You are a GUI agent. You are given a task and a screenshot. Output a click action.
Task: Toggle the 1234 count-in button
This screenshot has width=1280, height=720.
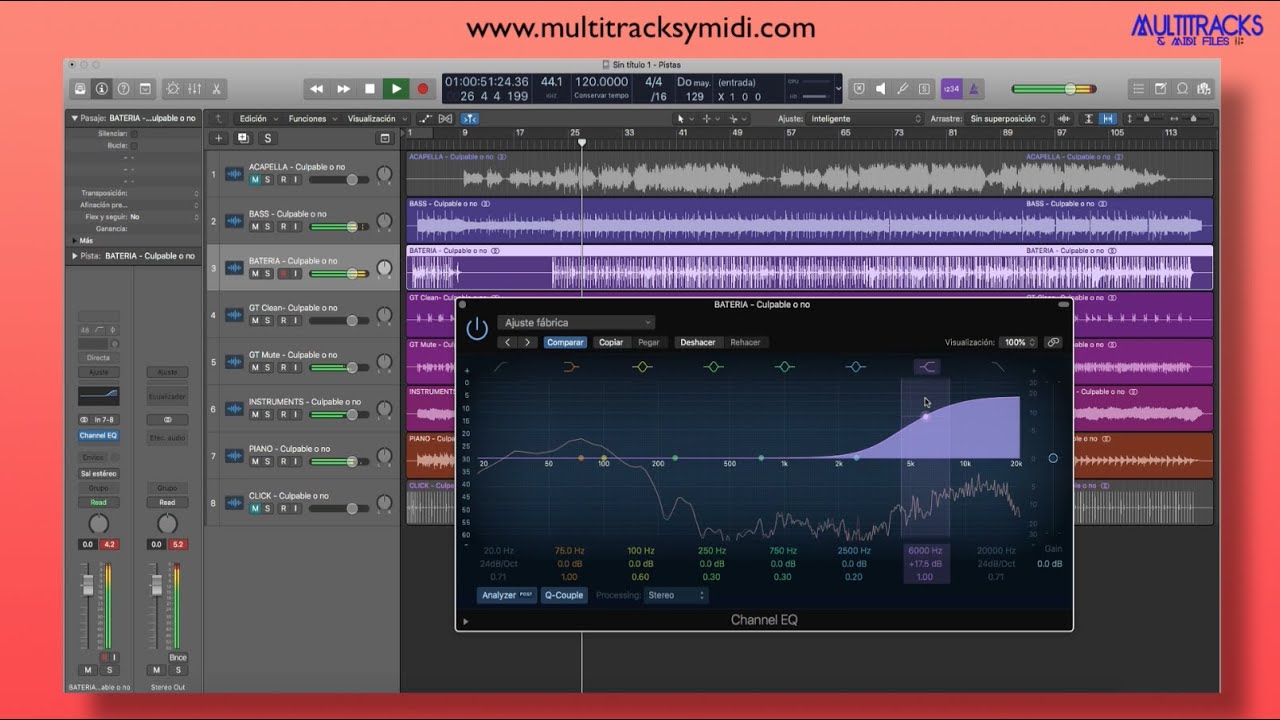951,89
